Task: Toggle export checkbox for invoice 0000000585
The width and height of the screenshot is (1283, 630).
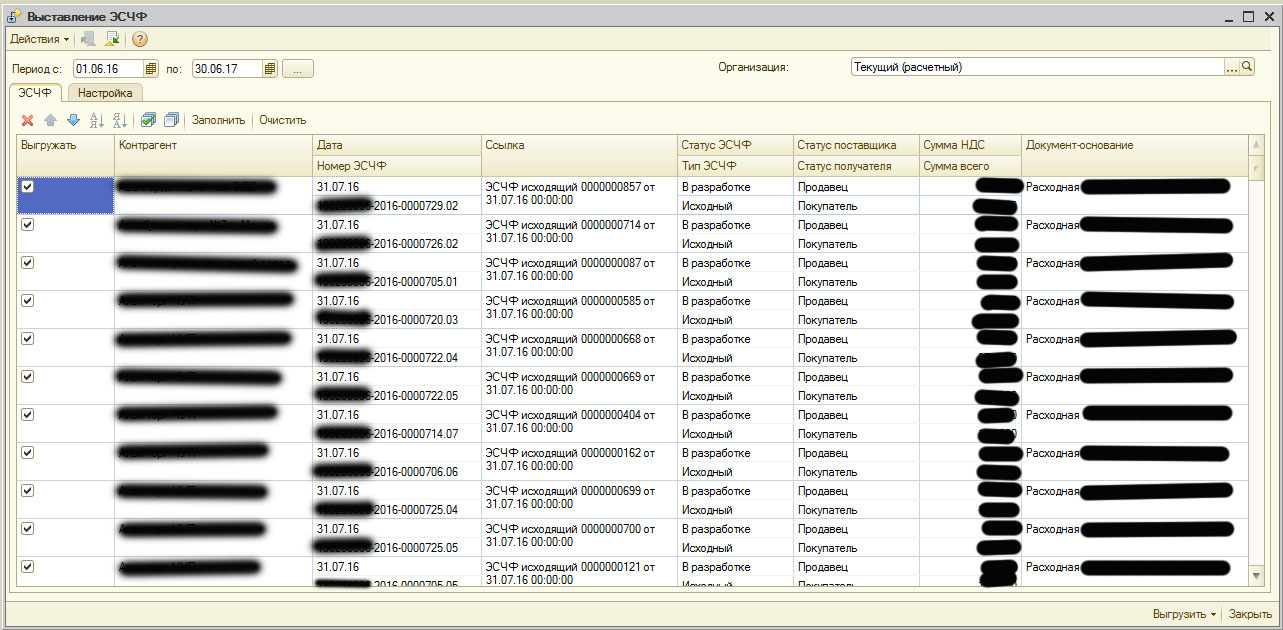Action: coord(28,301)
